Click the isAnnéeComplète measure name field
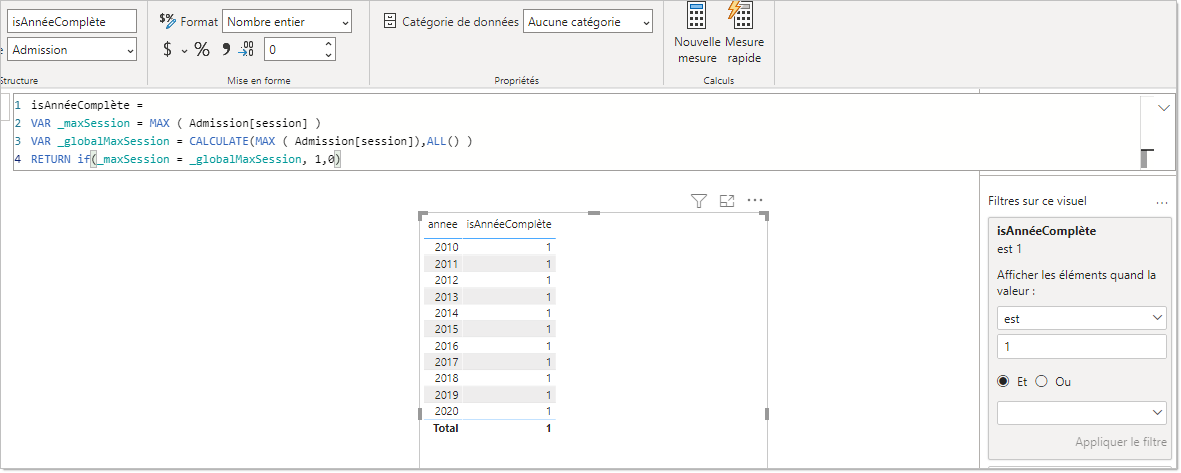 click(72, 22)
